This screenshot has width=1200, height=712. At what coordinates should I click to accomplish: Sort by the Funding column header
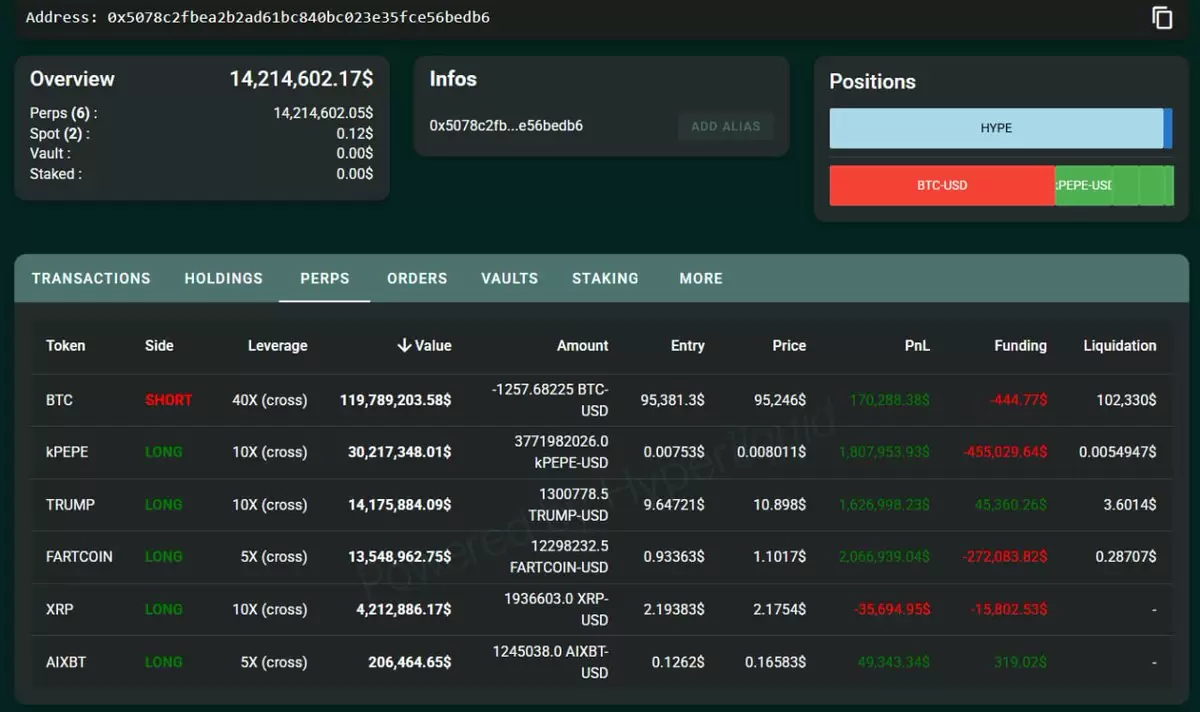[1020, 345]
